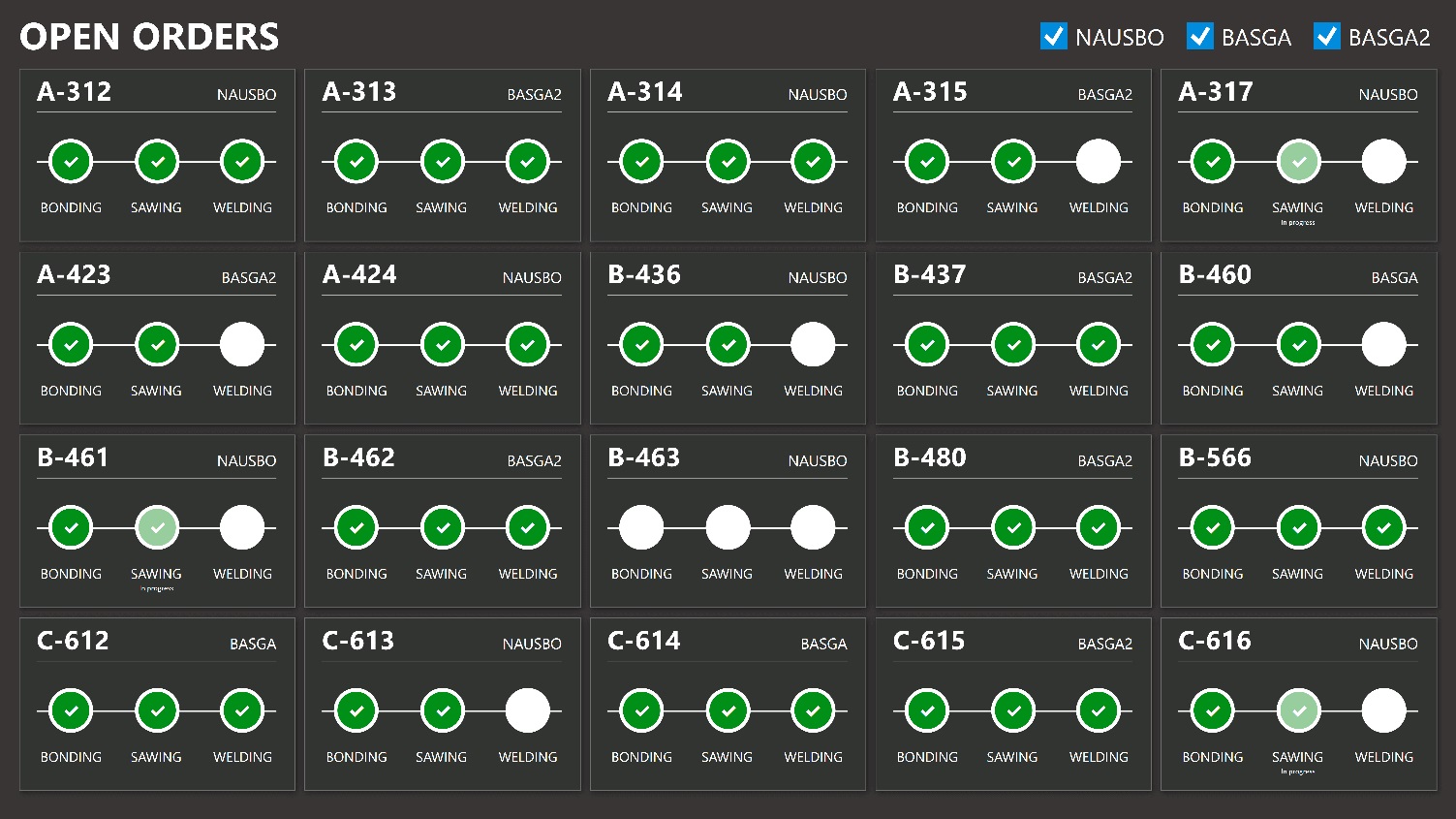Click completed Sawing checkmark on order C-612
The height and width of the screenshot is (819, 1456).
[x=157, y=711]
